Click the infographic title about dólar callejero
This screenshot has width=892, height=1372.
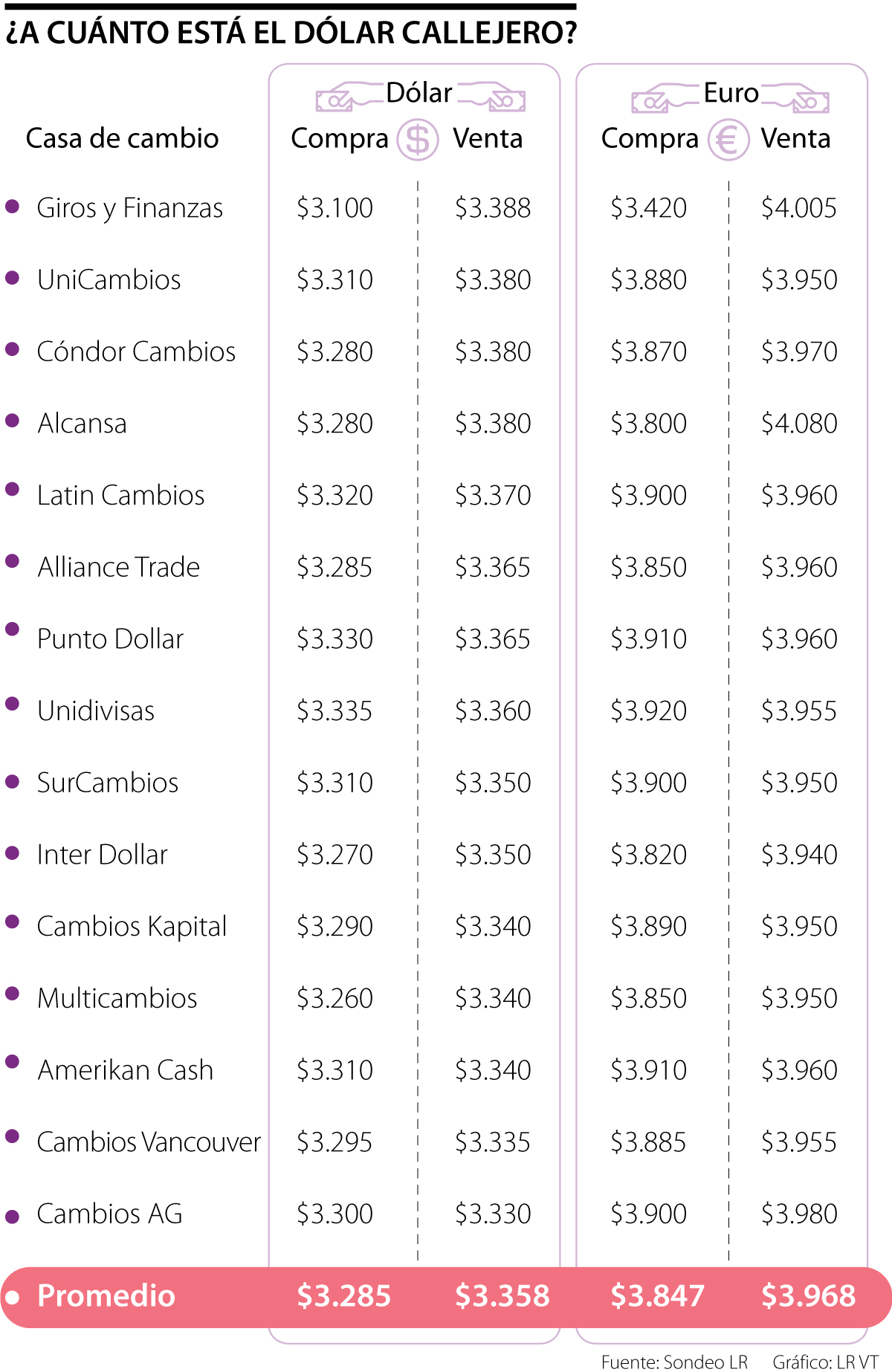[291, 33]
